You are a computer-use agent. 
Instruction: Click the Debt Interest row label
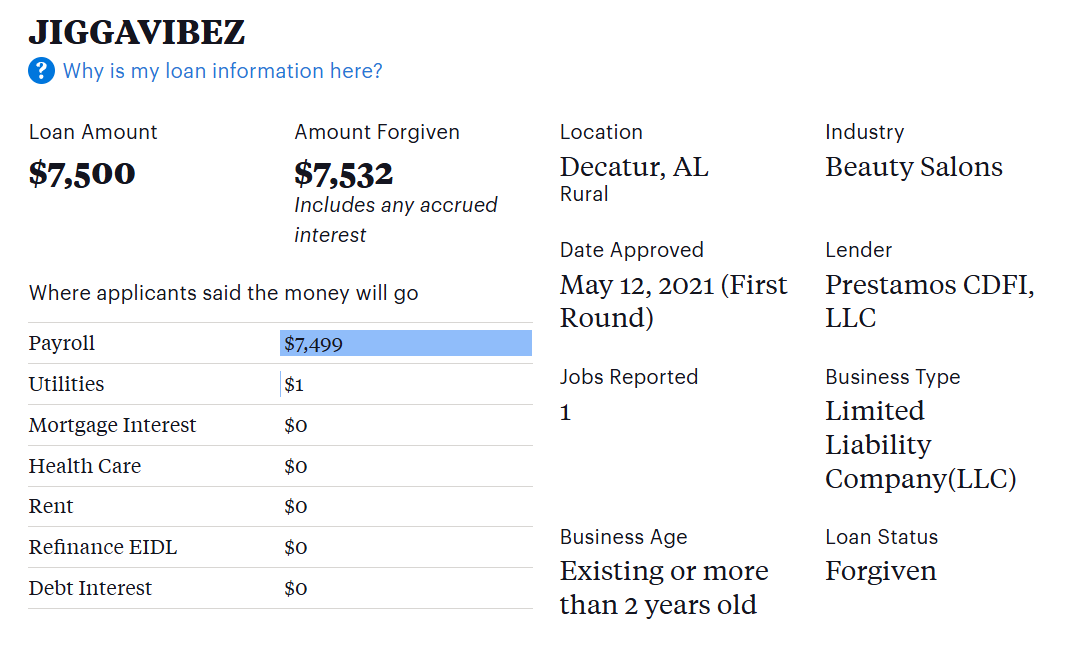coord(90,589)
